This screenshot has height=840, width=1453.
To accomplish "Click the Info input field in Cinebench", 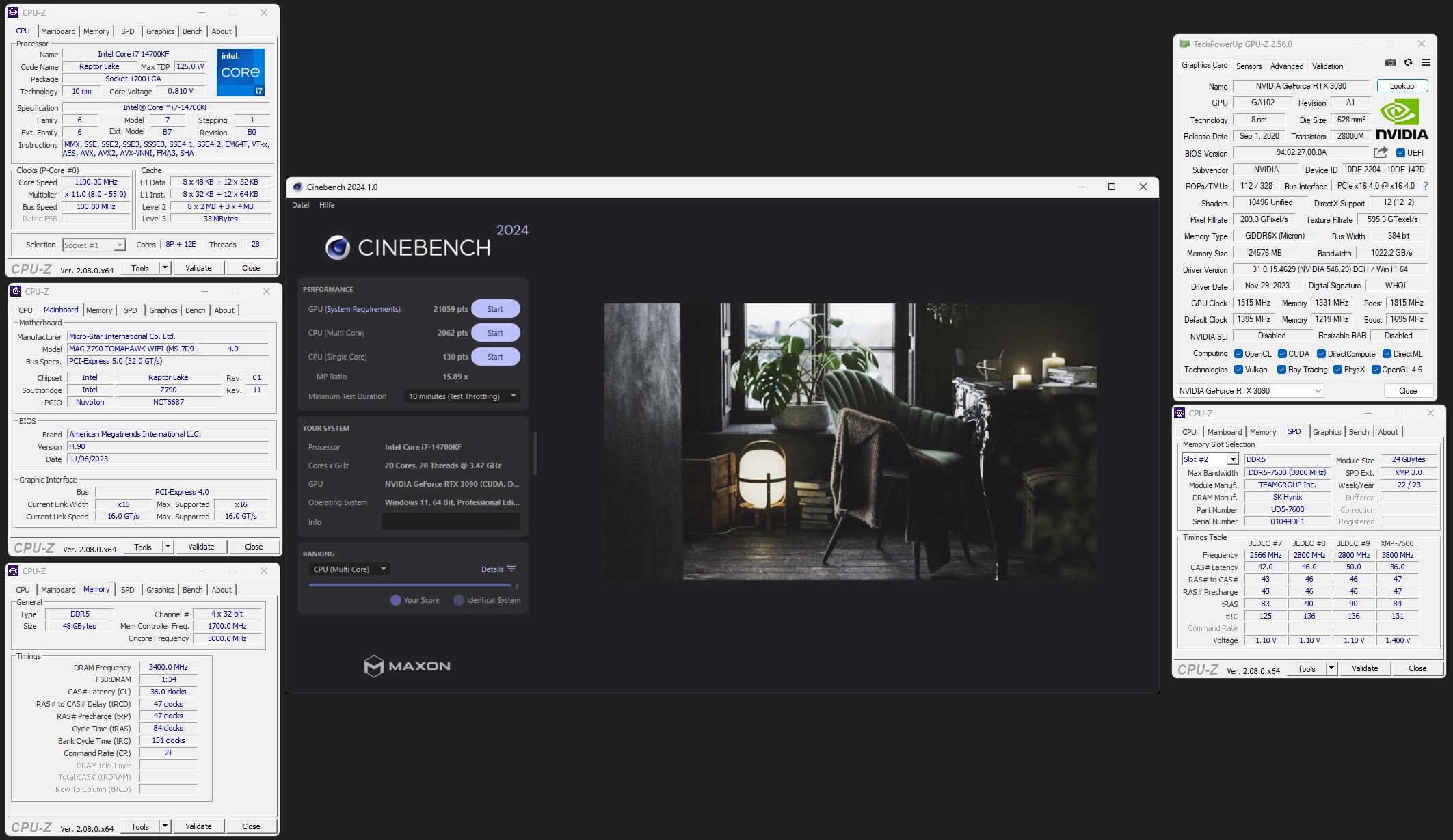I will click(450, 522).
